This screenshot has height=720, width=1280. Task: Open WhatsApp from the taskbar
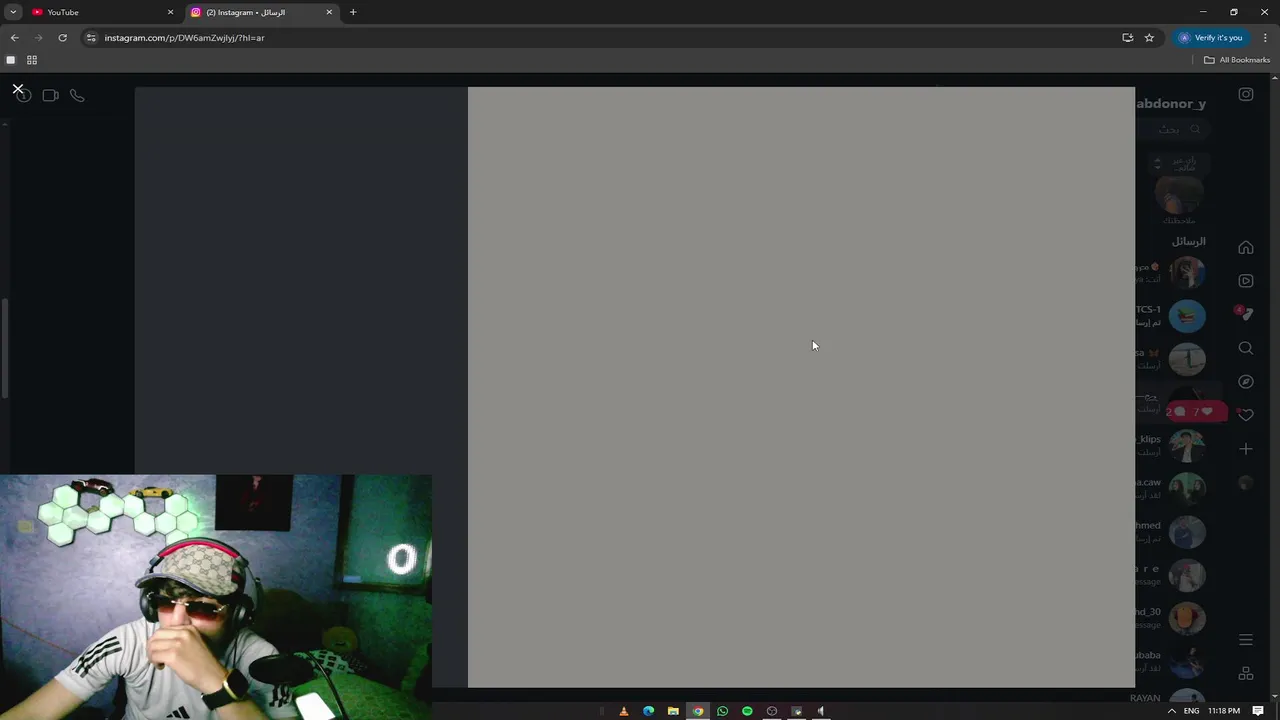pos(722,711)
